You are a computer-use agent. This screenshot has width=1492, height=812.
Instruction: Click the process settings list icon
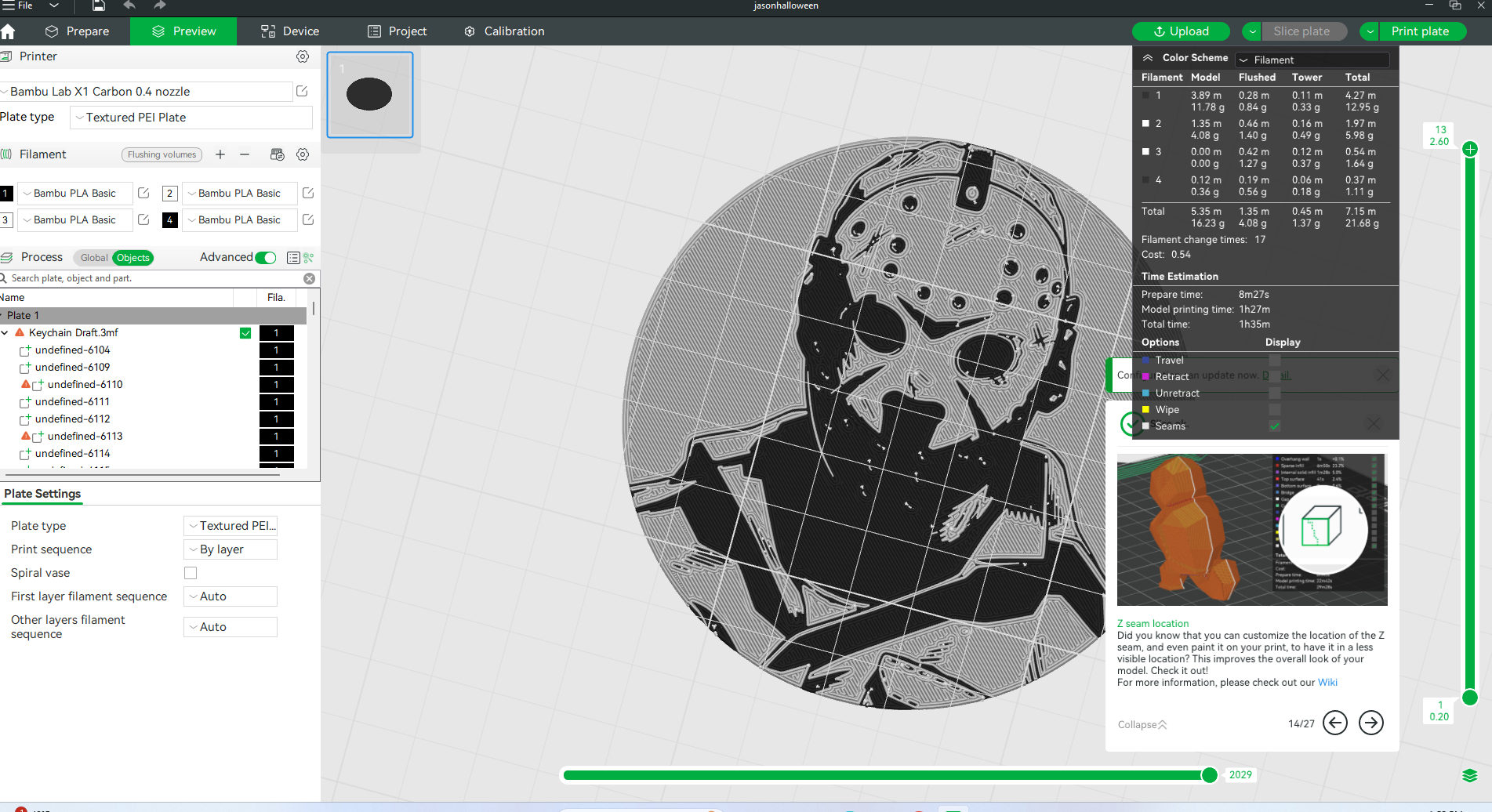point(293,258)
